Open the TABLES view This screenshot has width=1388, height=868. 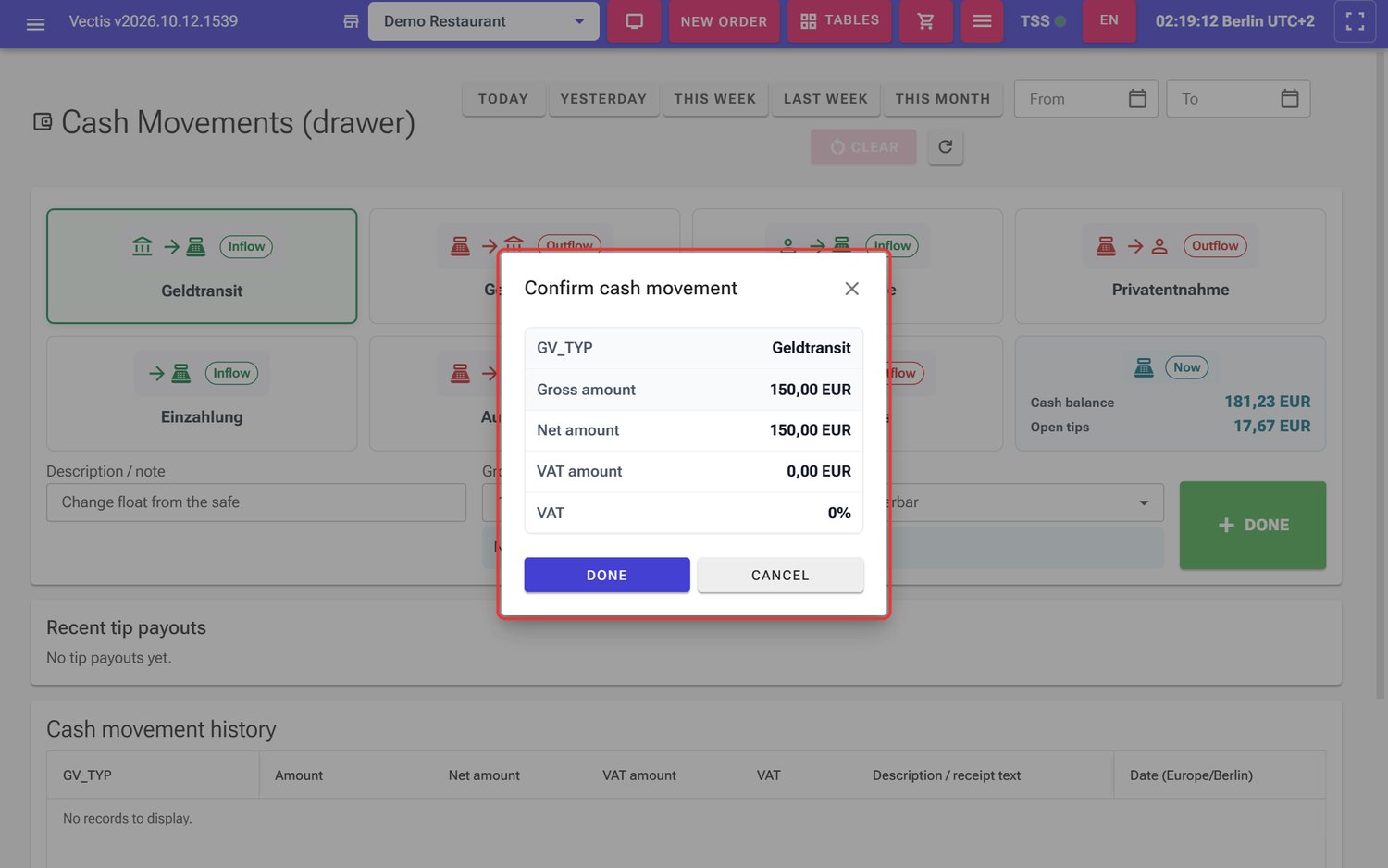[x=839, y=20]
